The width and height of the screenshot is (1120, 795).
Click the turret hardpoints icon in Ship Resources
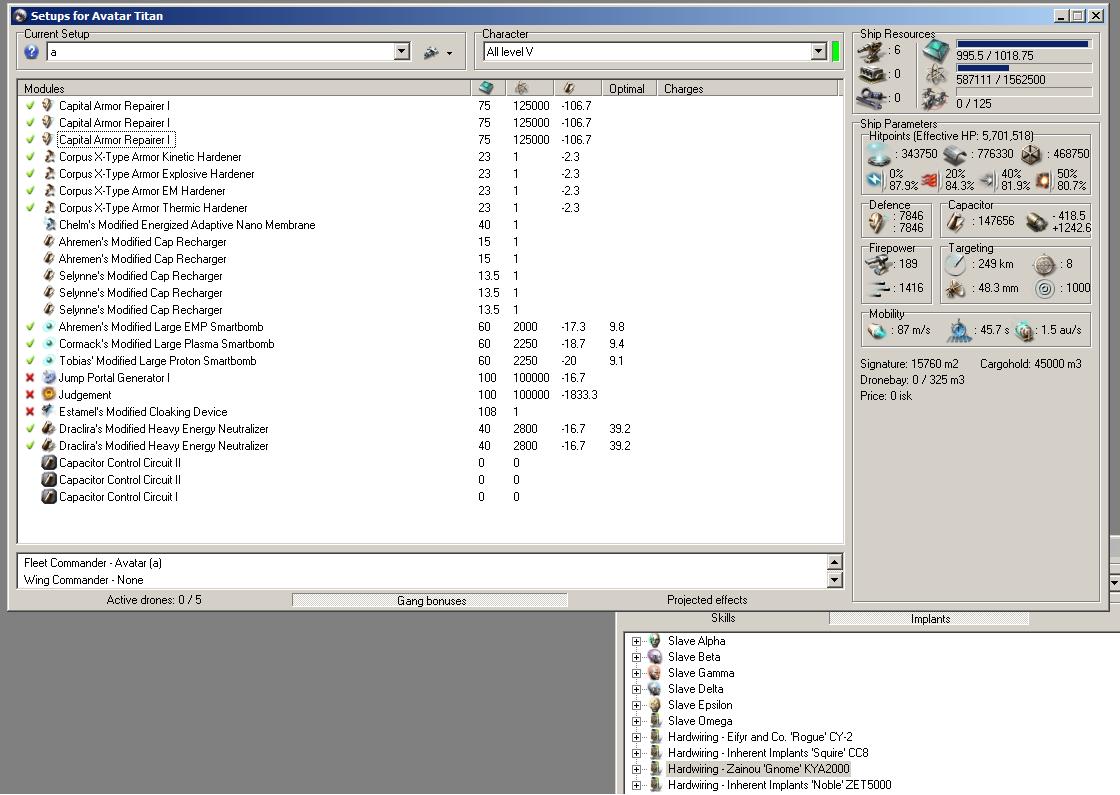tap(870, 51)
